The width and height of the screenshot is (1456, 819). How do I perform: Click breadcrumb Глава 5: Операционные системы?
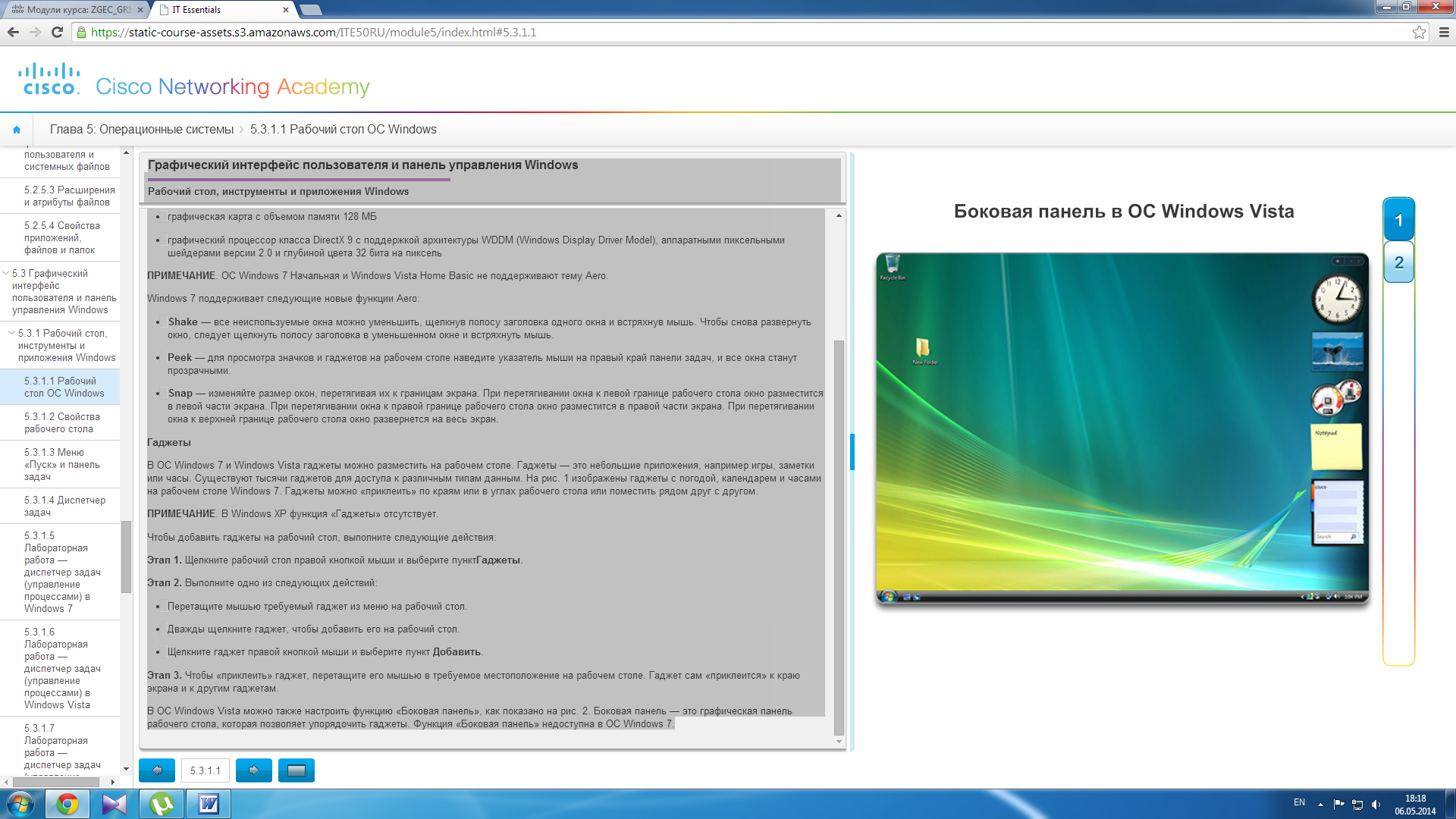click(x=142, y=130)
